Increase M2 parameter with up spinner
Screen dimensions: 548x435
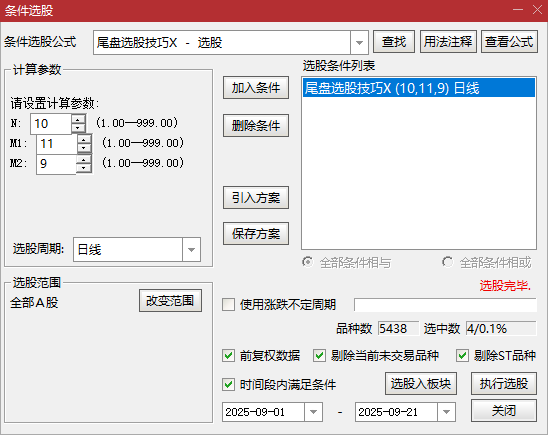[x=84, y=159]
